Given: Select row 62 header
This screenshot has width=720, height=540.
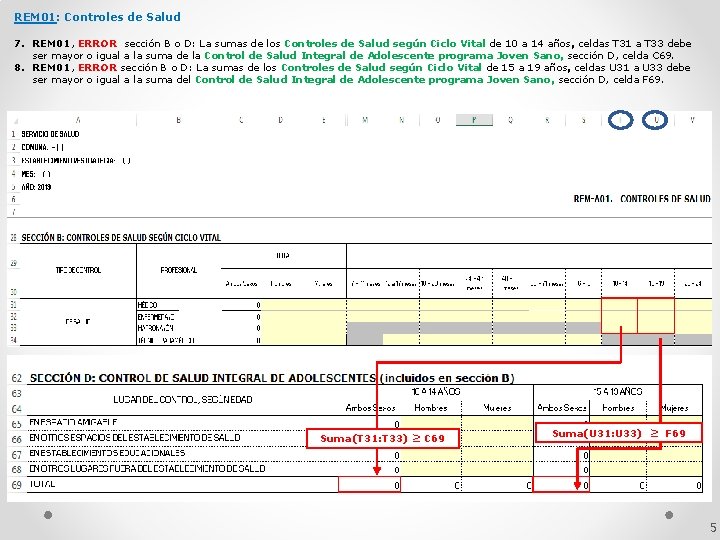Looking at the screenshot, I should click(17, 378).
